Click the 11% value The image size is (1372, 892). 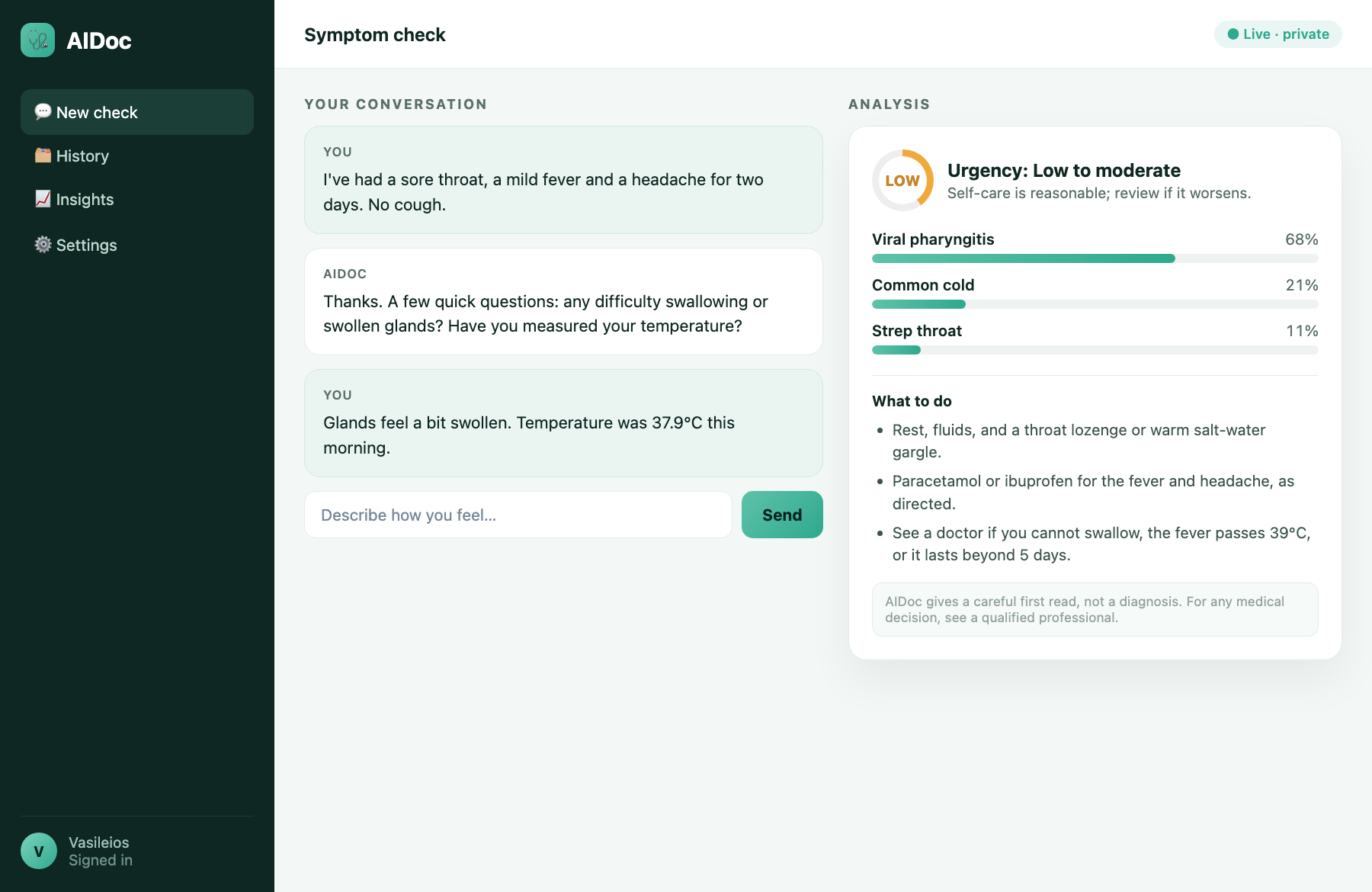pos(1302,331)
